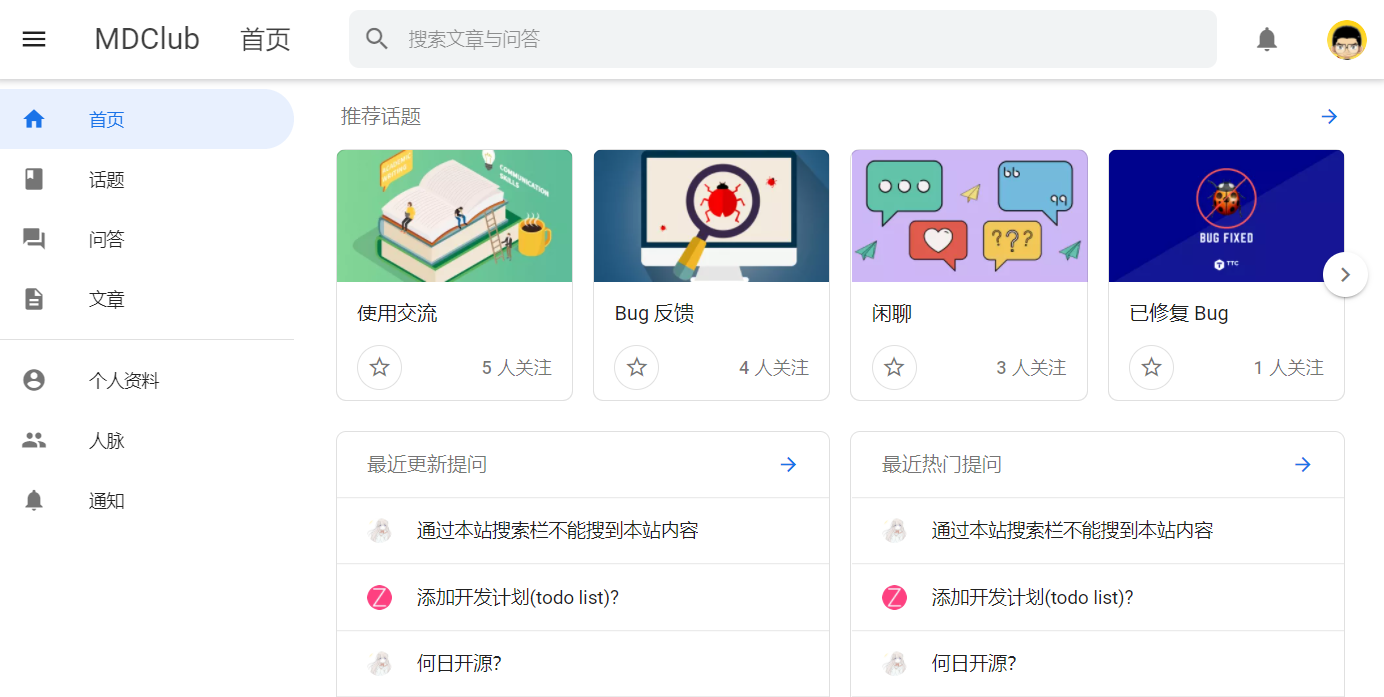Screen dimensions: 1384x697
Task: Click author avatar of 添加开发计划 in 最近更新提问
Action: pos(379,598)
